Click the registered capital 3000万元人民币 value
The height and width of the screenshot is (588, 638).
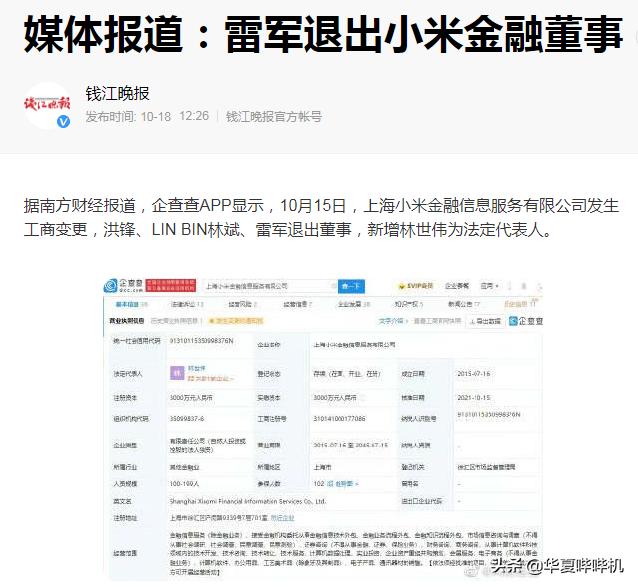click(191, 398)
